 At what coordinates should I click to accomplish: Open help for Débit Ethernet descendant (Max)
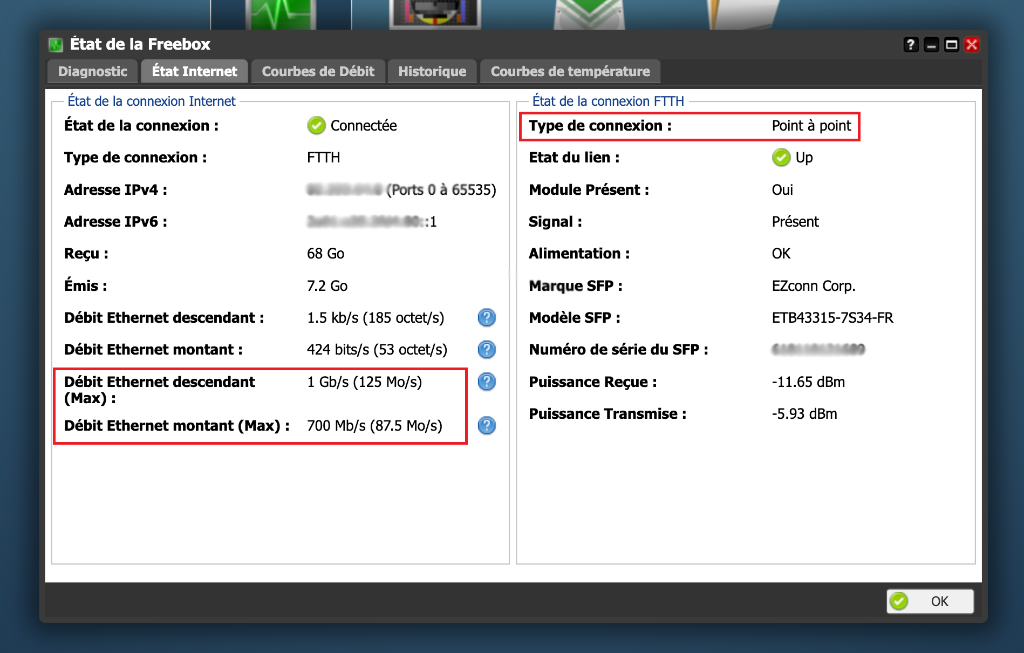487,382
